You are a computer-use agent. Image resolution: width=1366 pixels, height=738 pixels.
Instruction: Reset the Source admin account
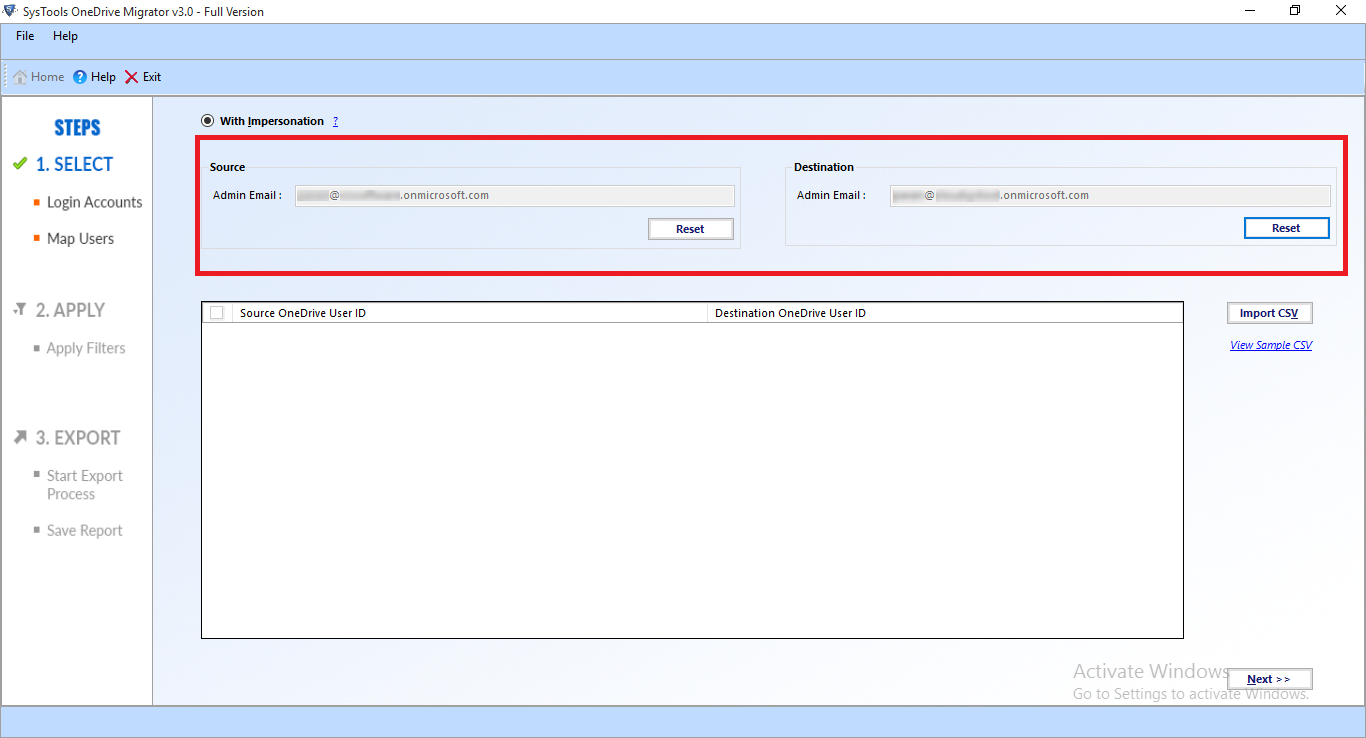click(x=690, y=229)
